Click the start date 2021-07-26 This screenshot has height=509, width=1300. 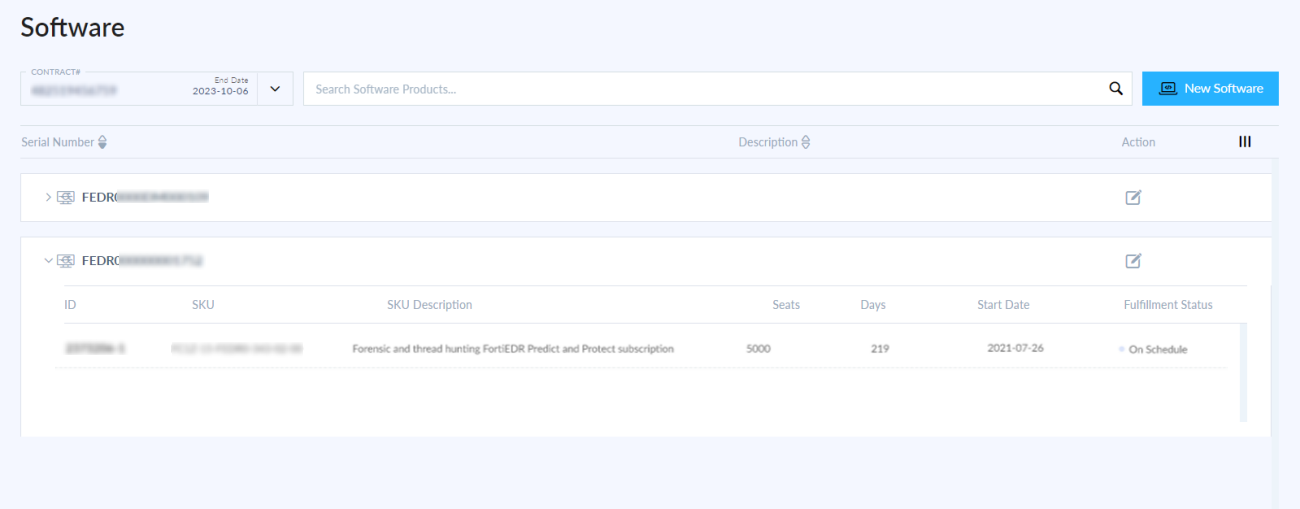click(1015, 348)
